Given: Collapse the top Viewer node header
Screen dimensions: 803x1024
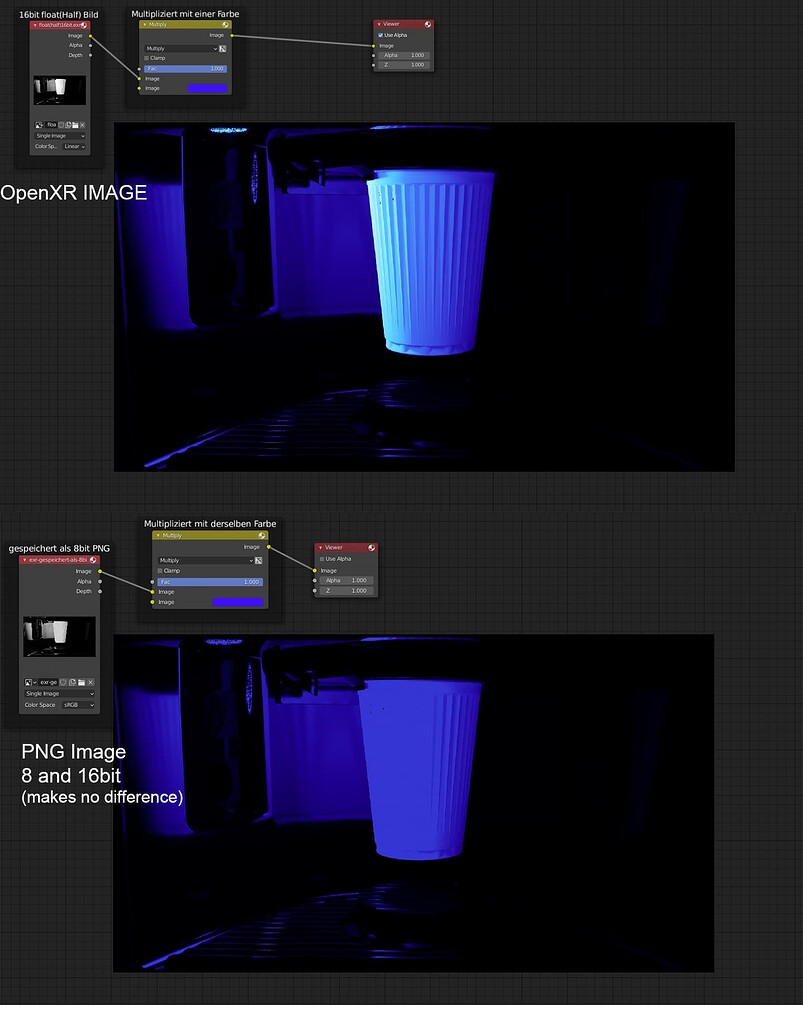Looking at the screenshot, I should tap(378, 23).
